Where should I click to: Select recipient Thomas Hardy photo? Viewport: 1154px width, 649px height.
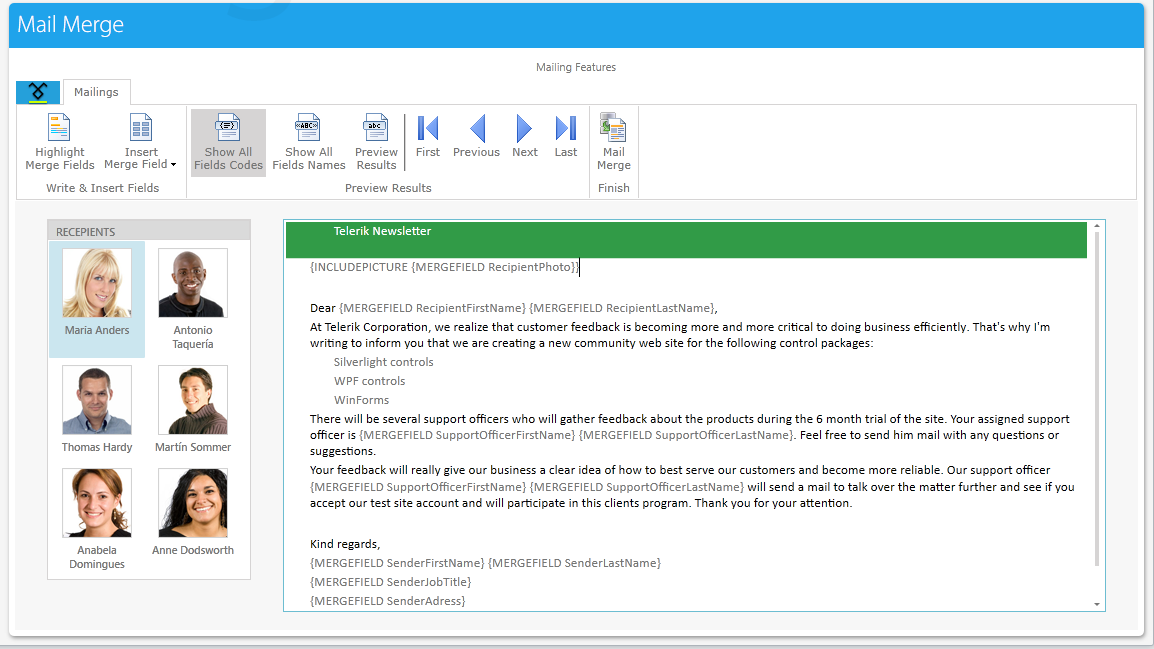(x=97, y=400)
